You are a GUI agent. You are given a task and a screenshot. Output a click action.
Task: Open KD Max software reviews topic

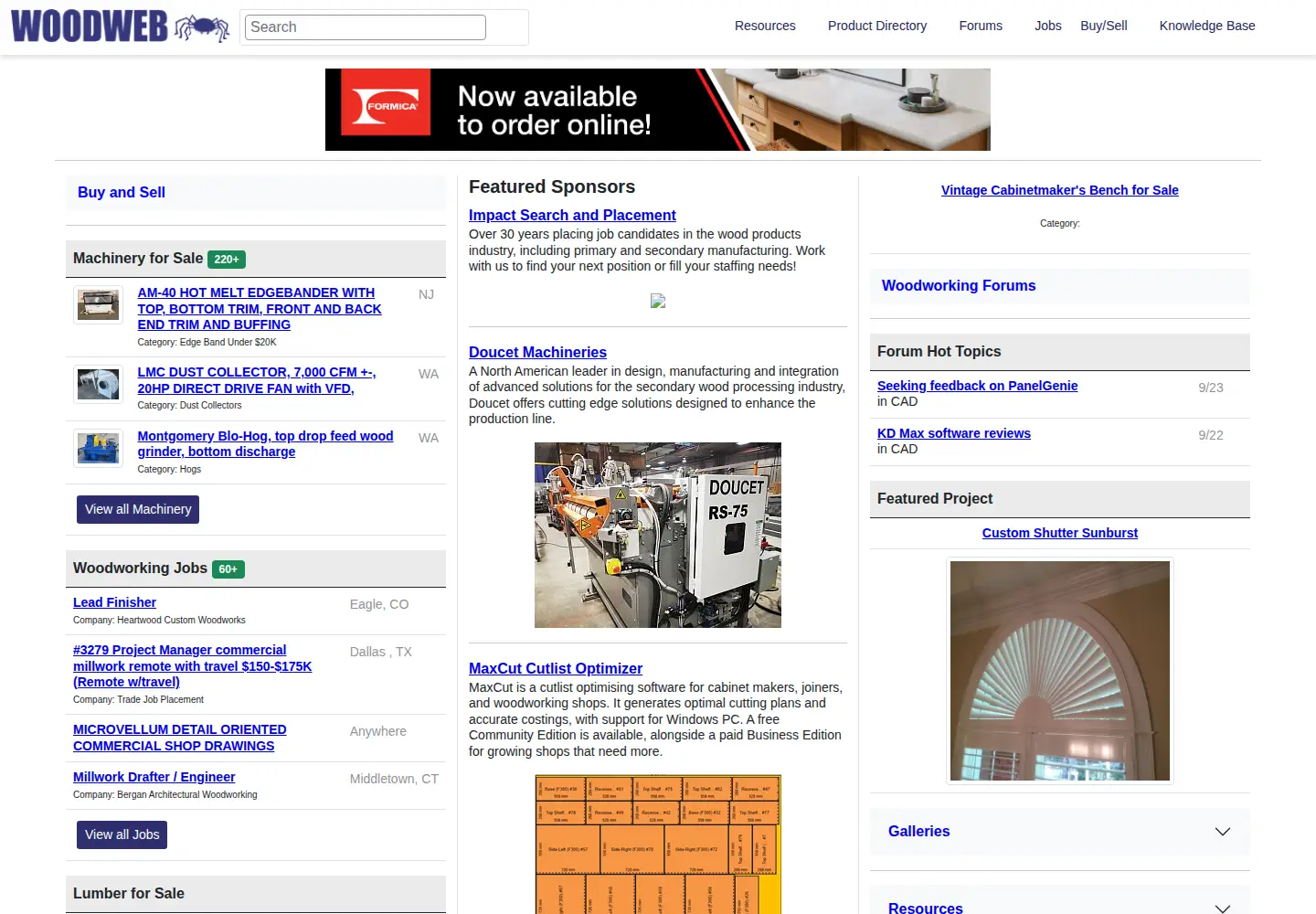[953, 433]
